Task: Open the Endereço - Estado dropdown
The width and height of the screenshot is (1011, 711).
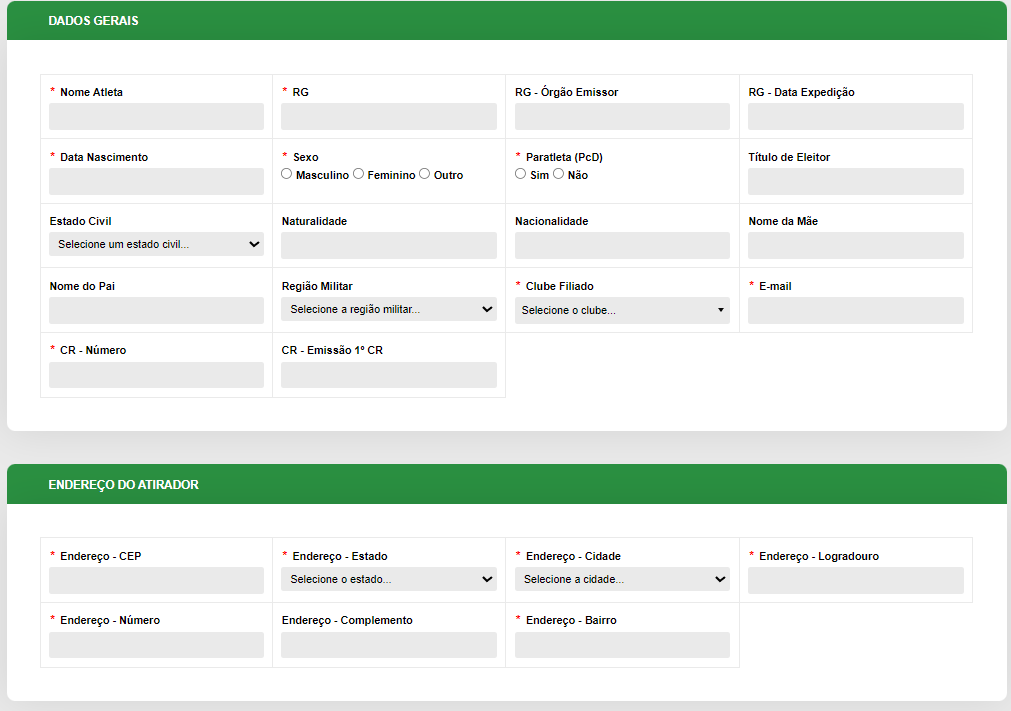Action: pos(388,580)
